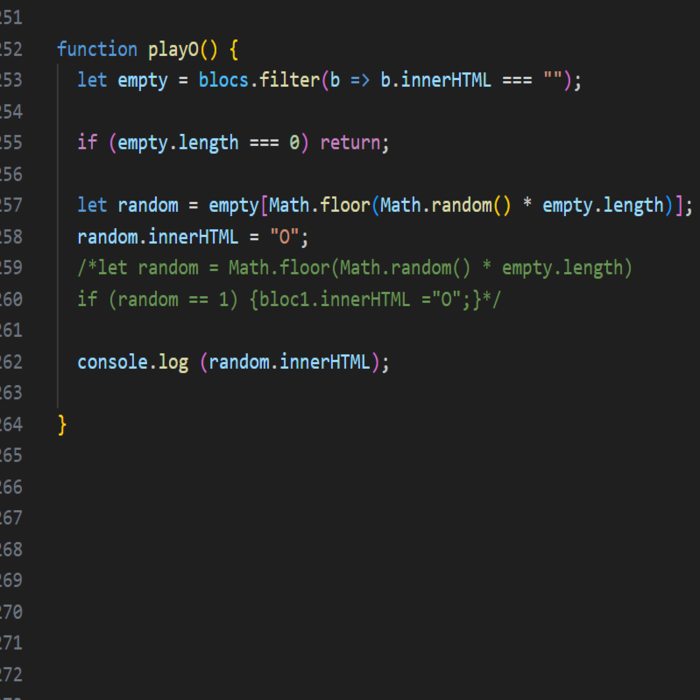The image size is (700, 700).
Task: Click random in the uncommented let random declaration
Action: click(148, 205)
